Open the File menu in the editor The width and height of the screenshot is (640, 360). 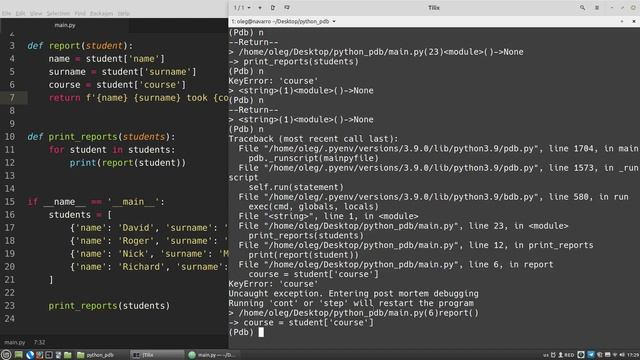(6, 13)
